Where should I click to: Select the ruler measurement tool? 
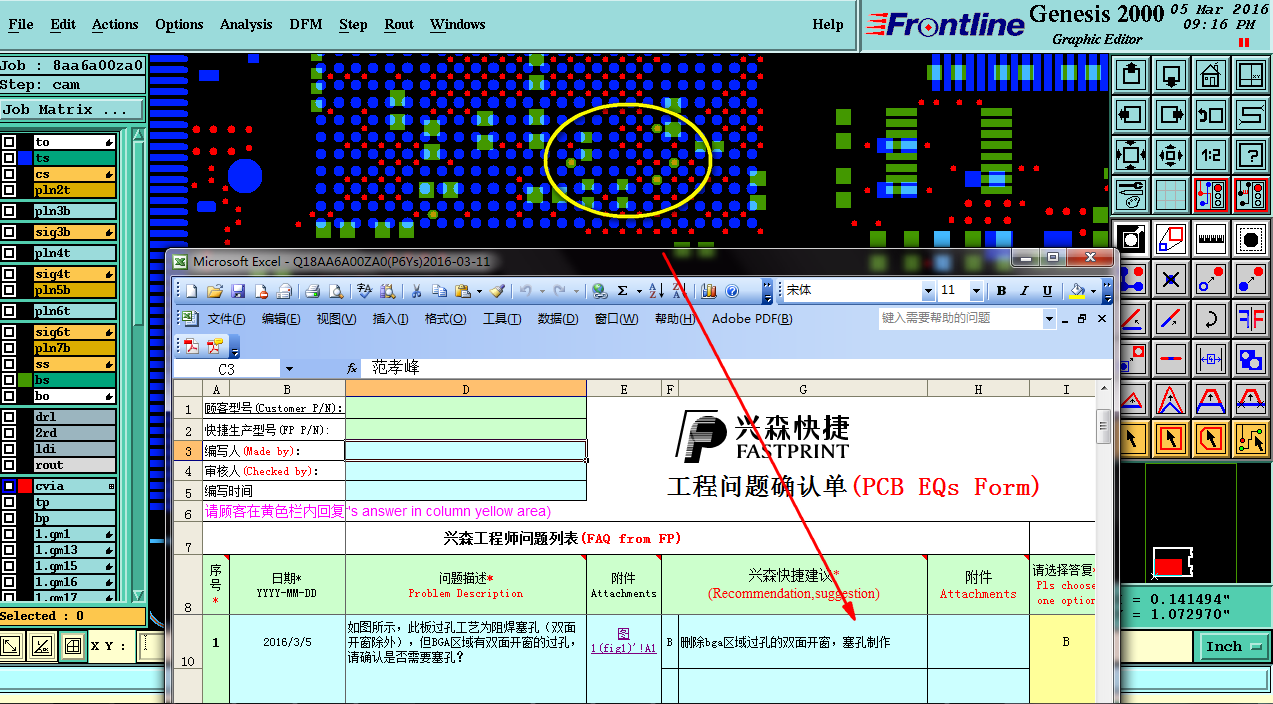click(x=1211, y=238)
